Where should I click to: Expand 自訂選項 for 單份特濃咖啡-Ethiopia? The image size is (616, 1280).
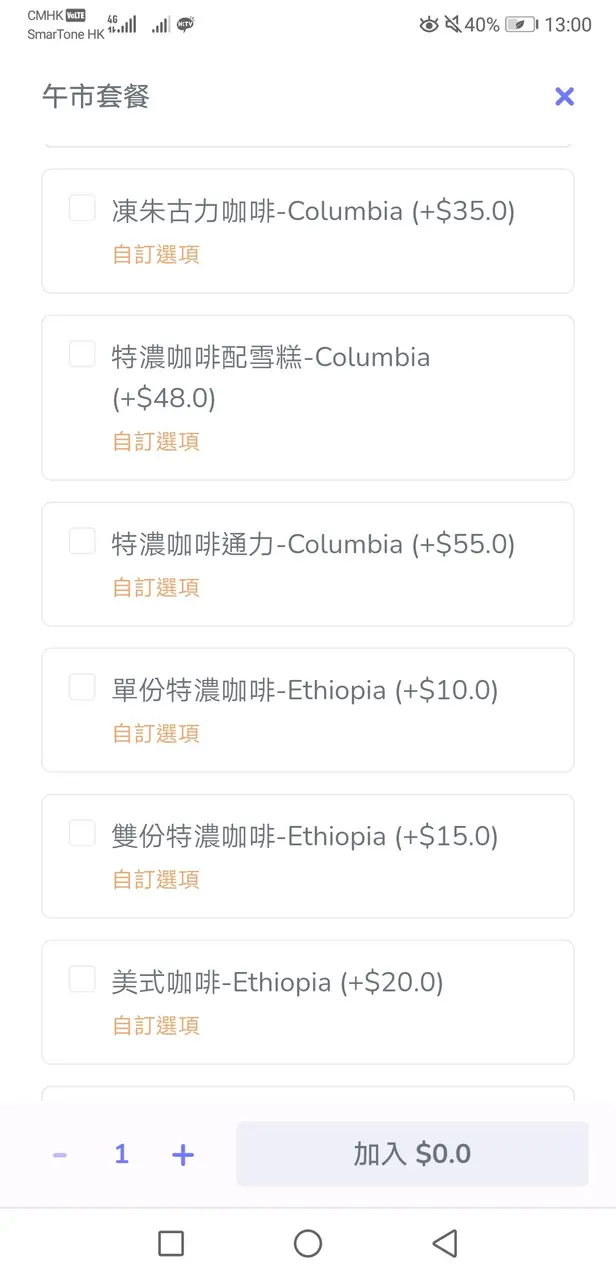pos(156,733)
